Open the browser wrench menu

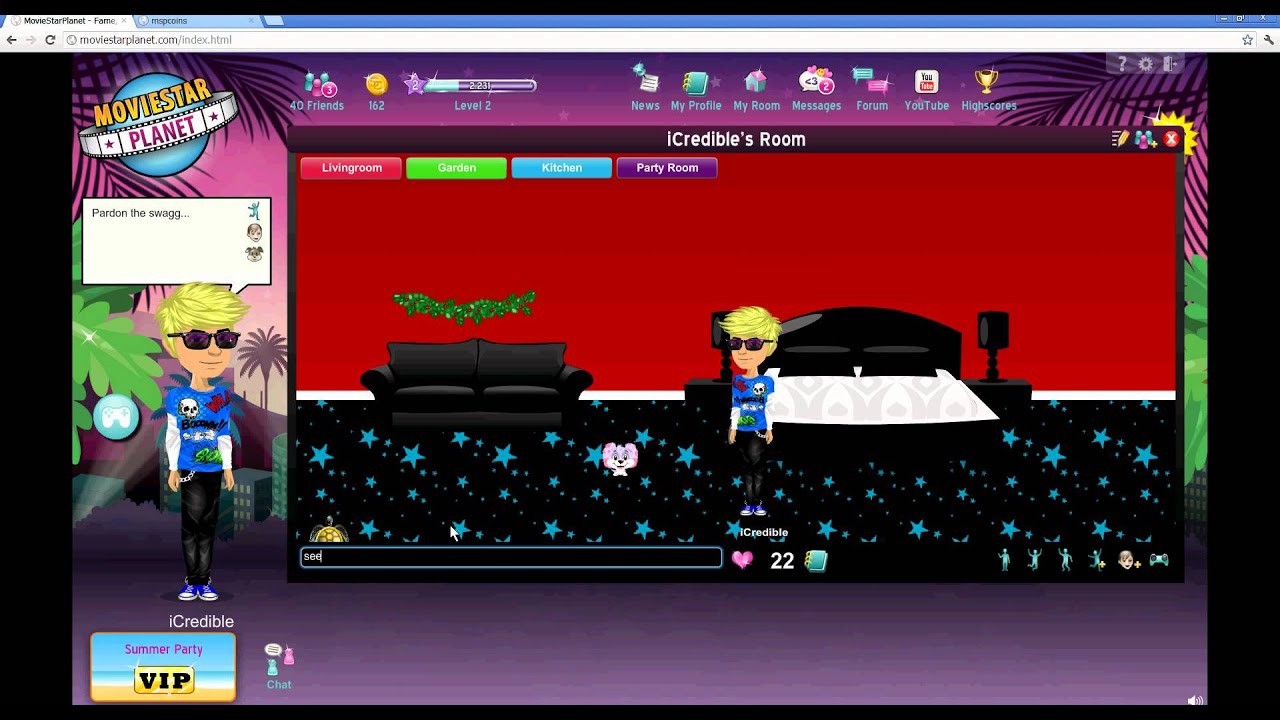click(x=1268, y=40)
